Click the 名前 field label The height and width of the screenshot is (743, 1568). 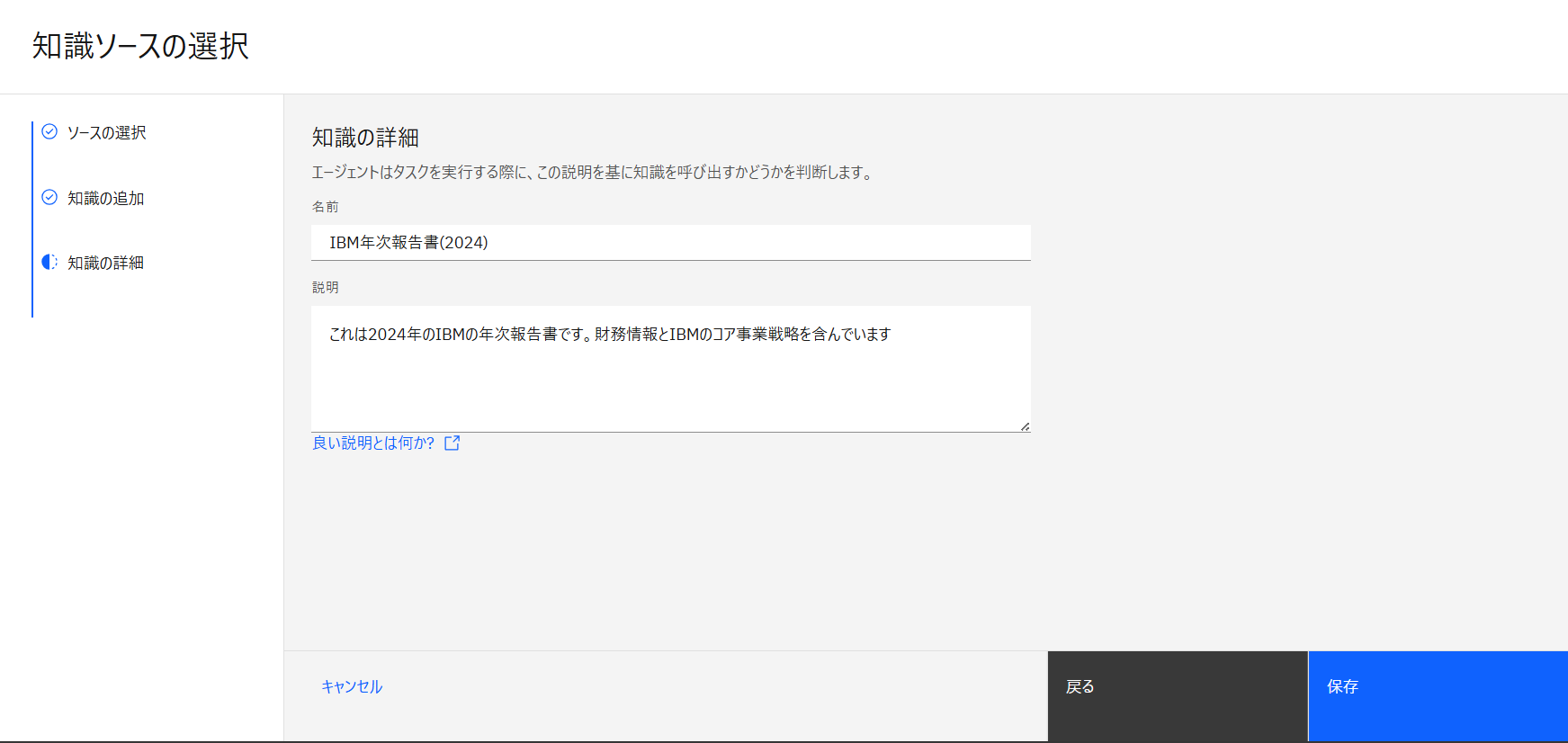(x=325, y=207)
